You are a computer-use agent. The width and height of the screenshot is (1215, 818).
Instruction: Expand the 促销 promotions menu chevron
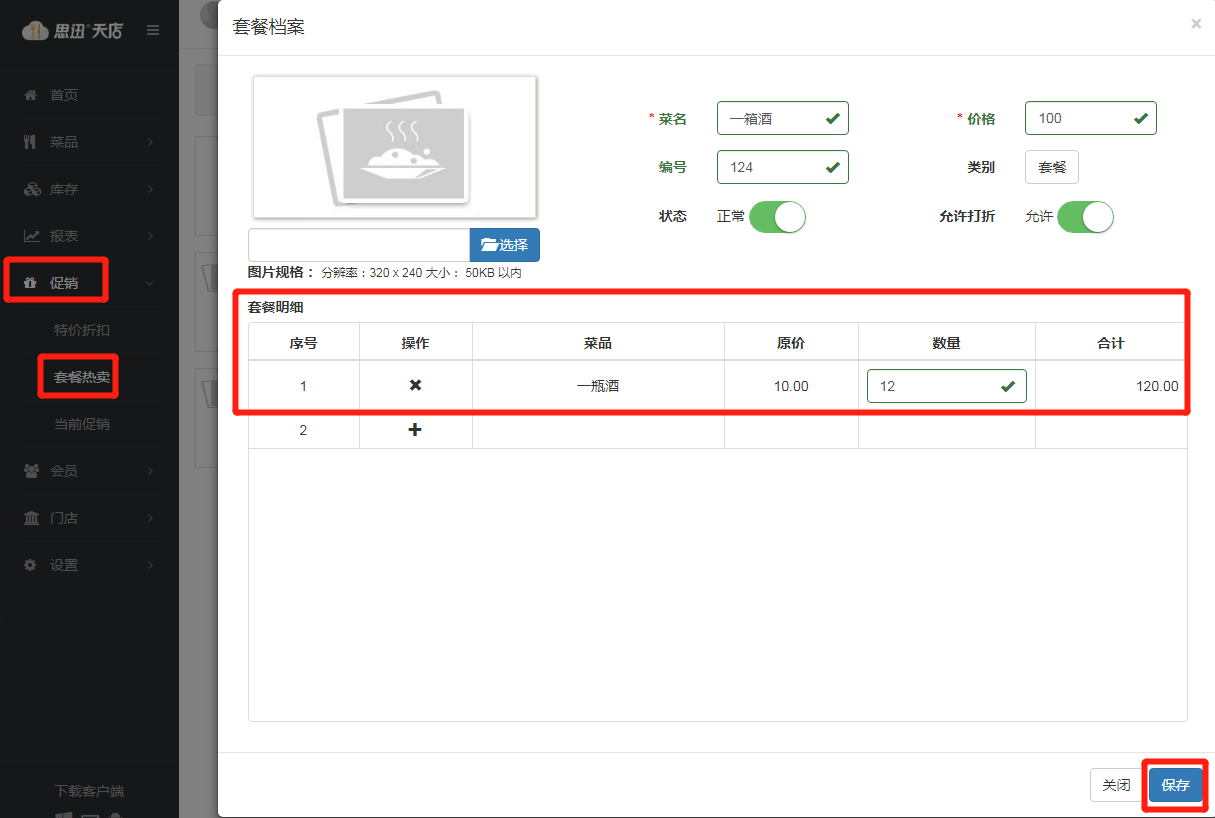pyautogui.click(x=150, y=282)
